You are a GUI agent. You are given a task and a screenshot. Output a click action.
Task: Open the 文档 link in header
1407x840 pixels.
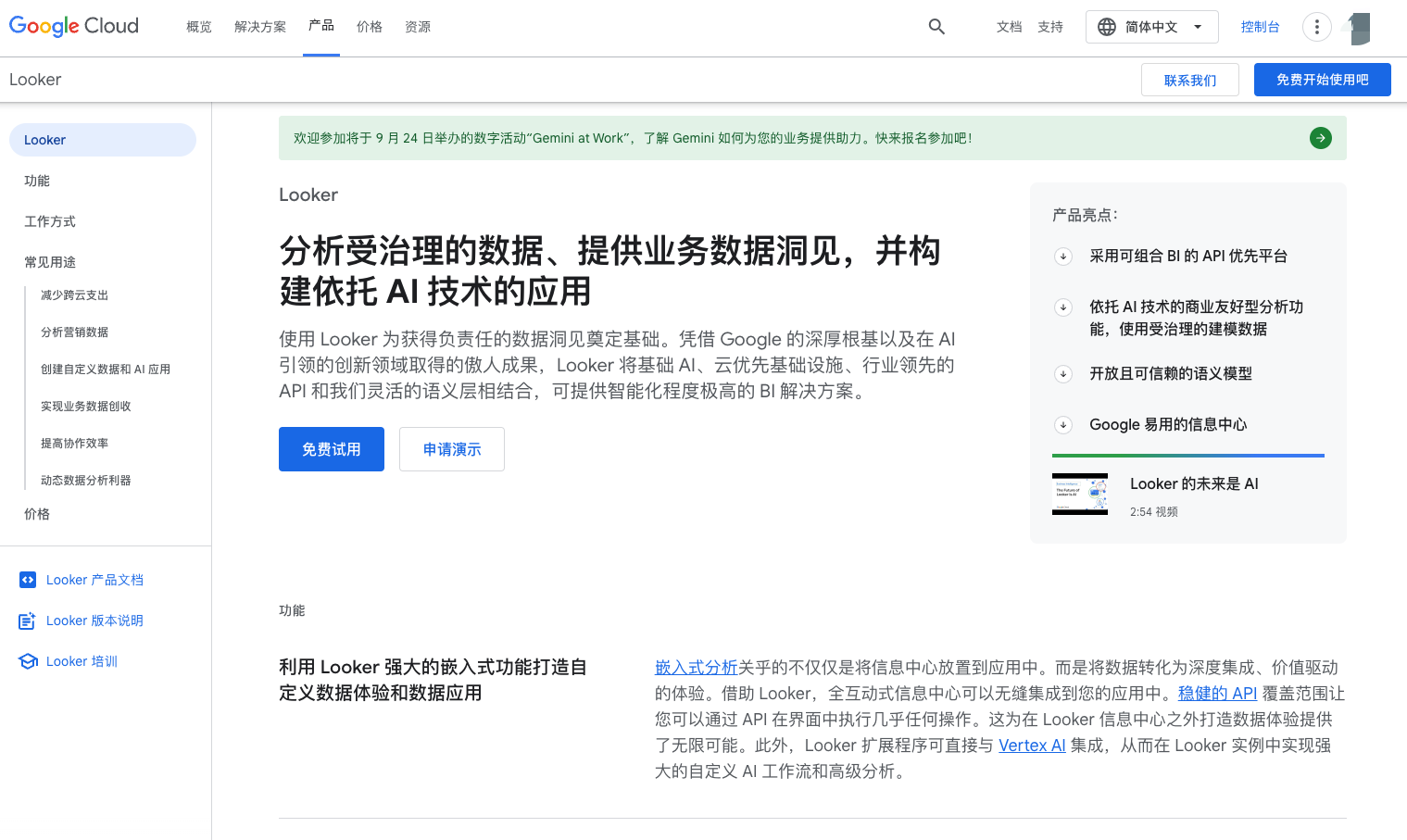point(1010,27)
